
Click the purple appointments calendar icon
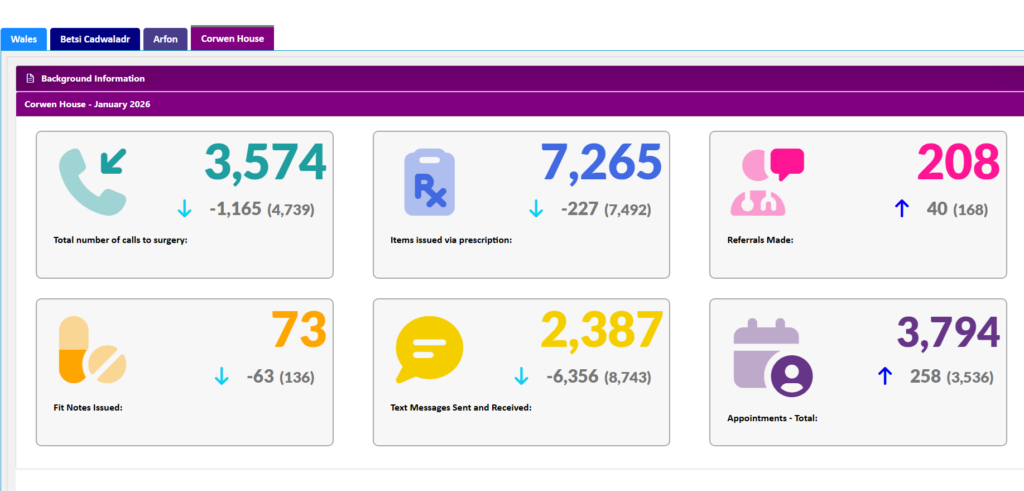771,356
